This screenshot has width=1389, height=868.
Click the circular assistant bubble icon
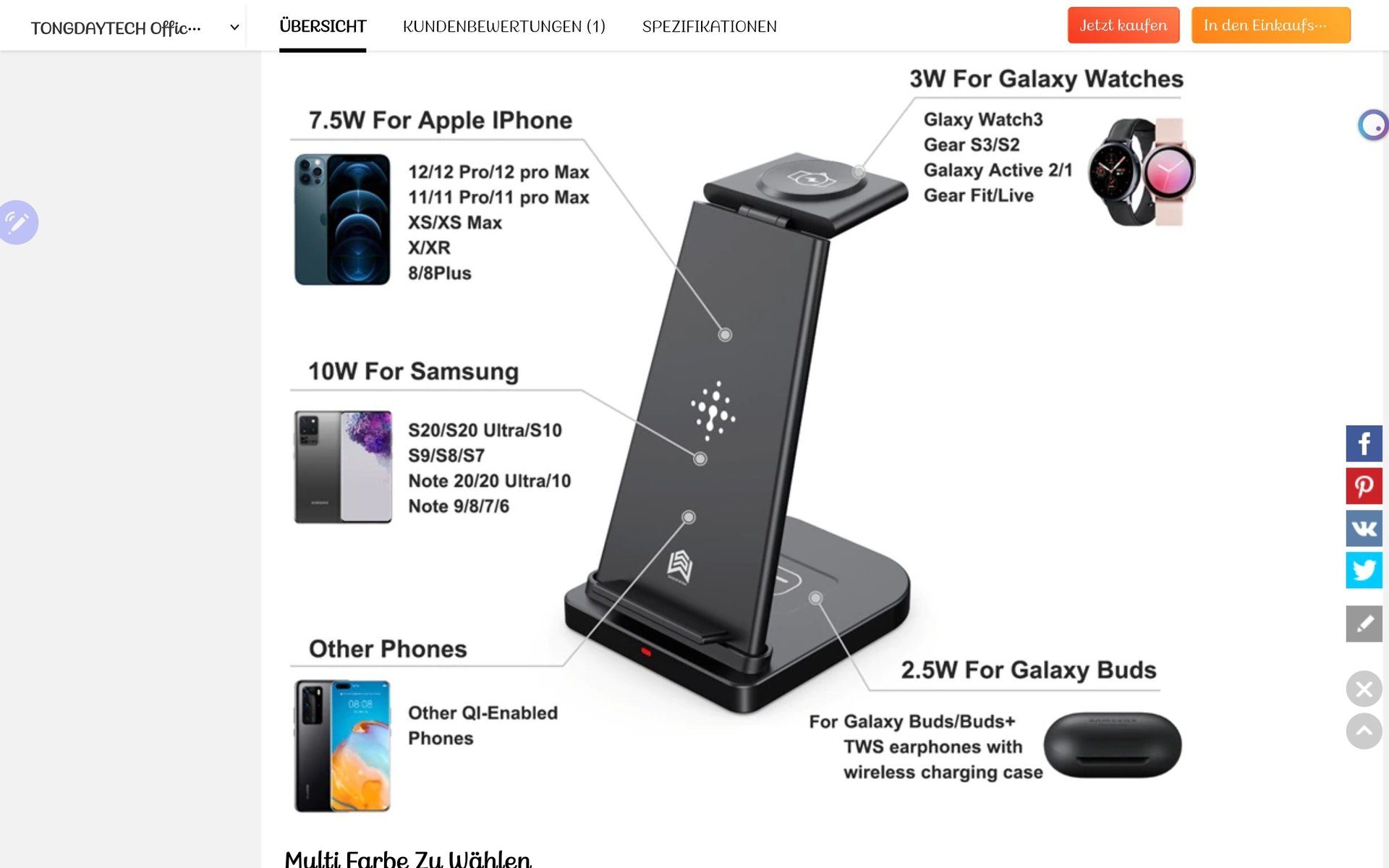click(x=1372, y=125)
